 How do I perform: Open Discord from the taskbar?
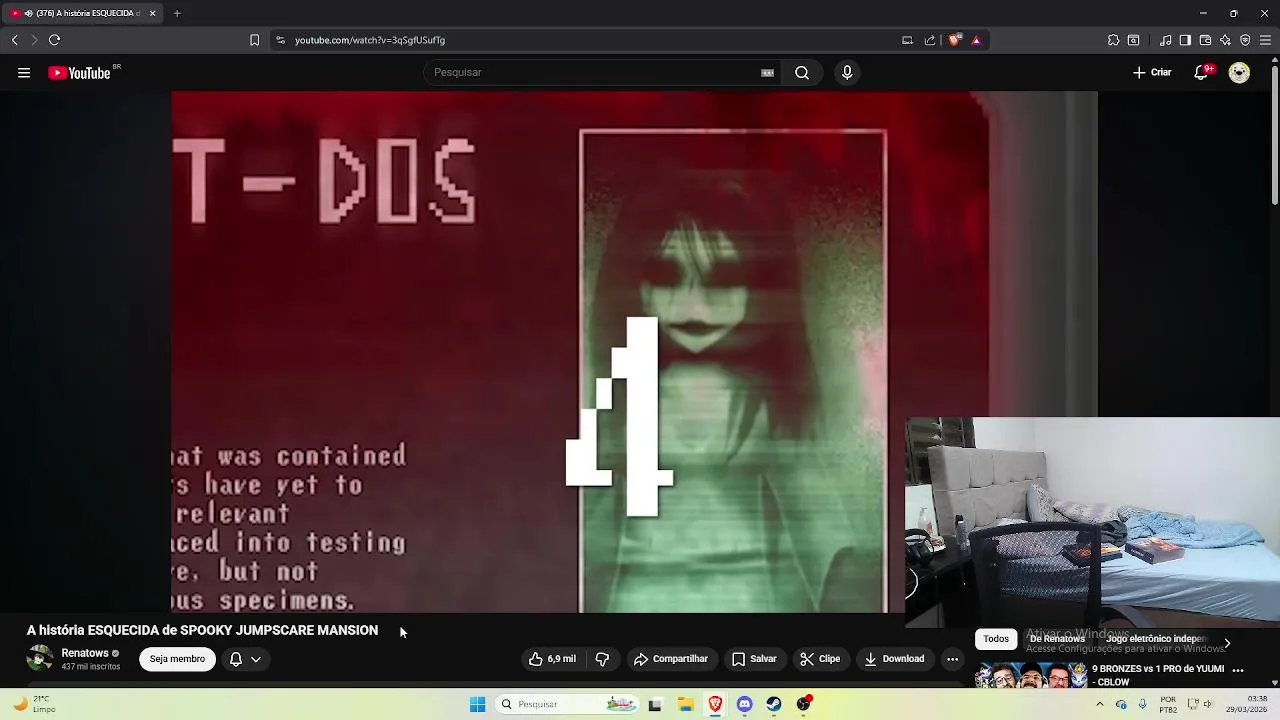(744, 704)
